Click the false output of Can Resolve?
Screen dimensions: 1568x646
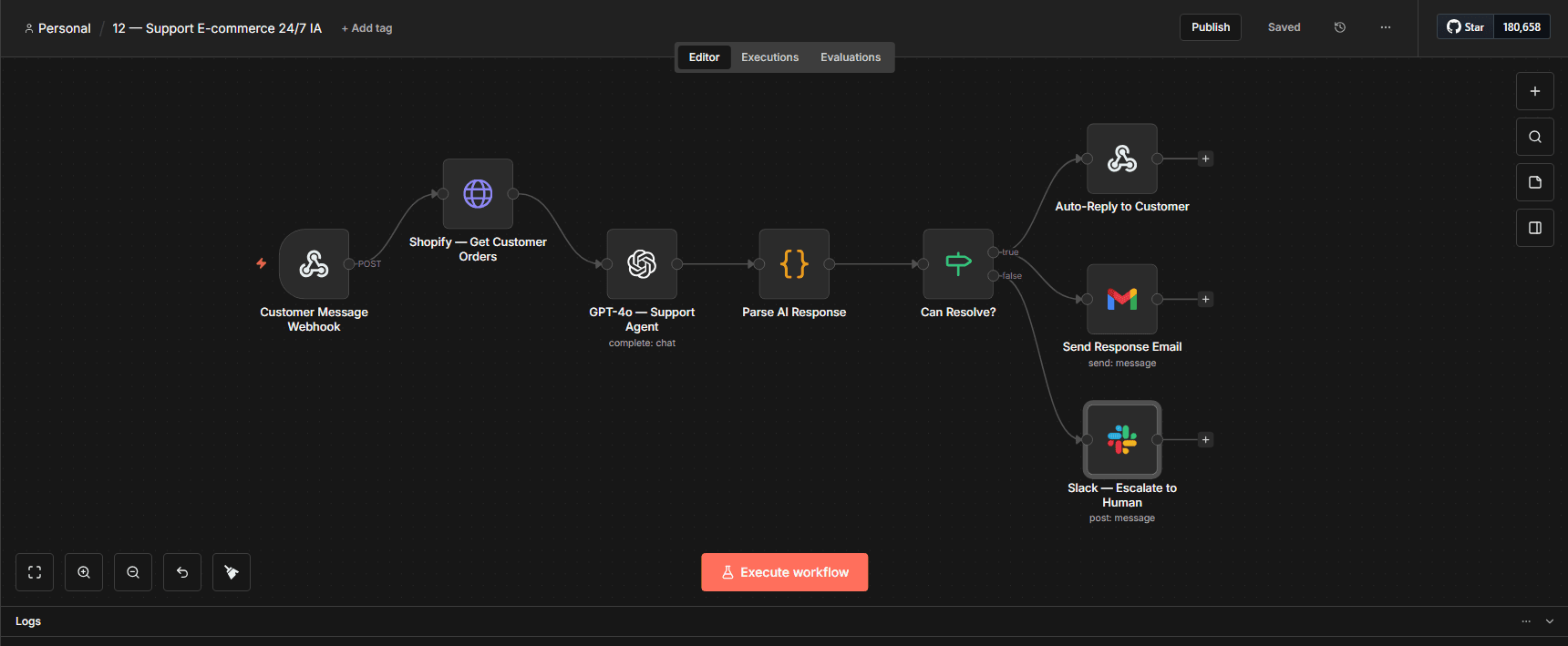tap(994, 275)
